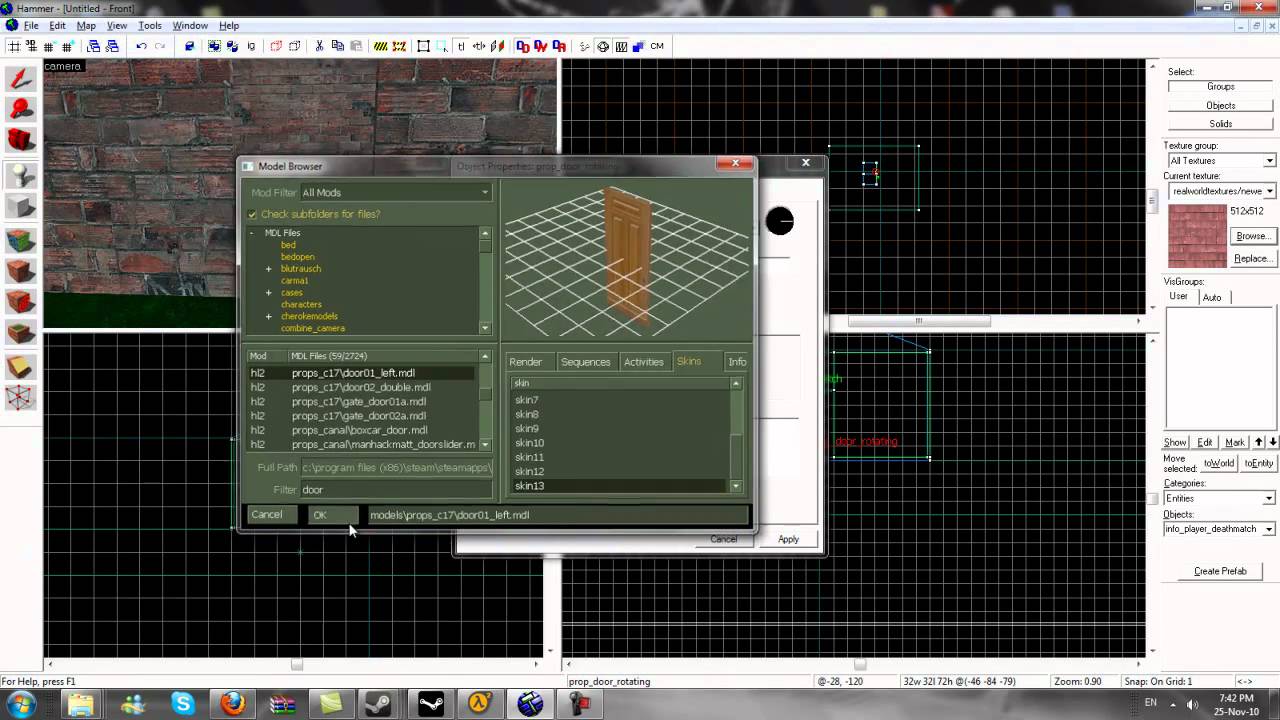Viewport: 1280px width, 720px height.
Task: Click the Filter field containing 'door'
Action: coord(396,490)
